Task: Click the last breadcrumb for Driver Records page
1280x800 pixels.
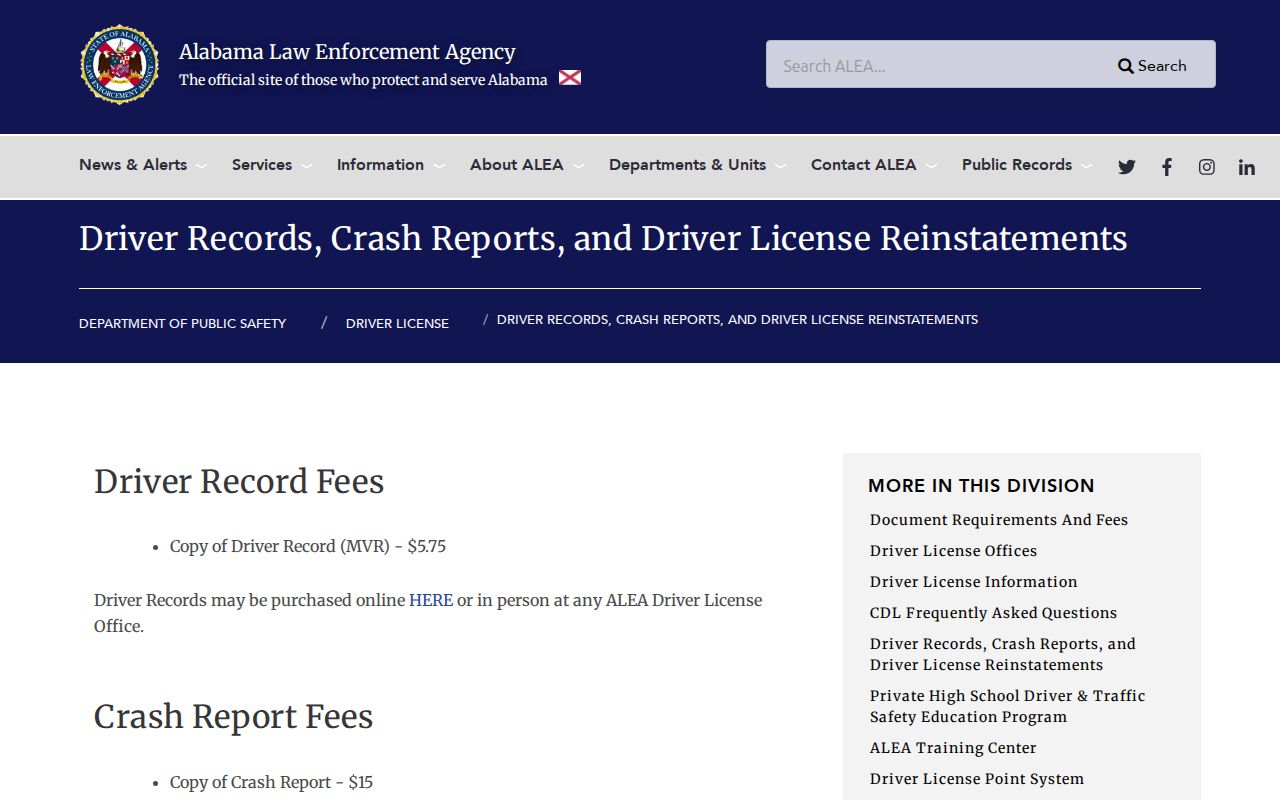Action: 737,320
